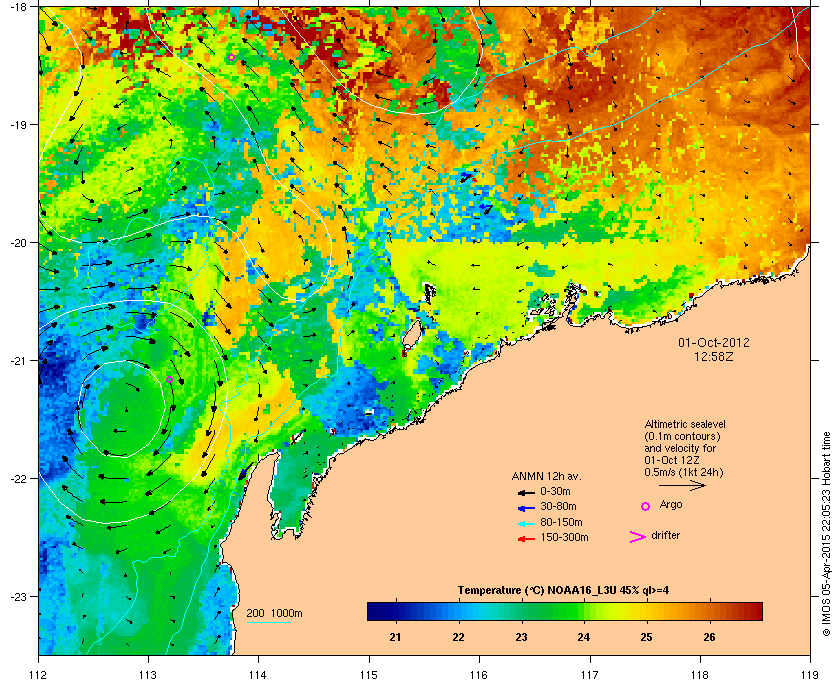Click latitude axis label -18
This screenshot has height=680, width=840.
(x=18, y=6)
